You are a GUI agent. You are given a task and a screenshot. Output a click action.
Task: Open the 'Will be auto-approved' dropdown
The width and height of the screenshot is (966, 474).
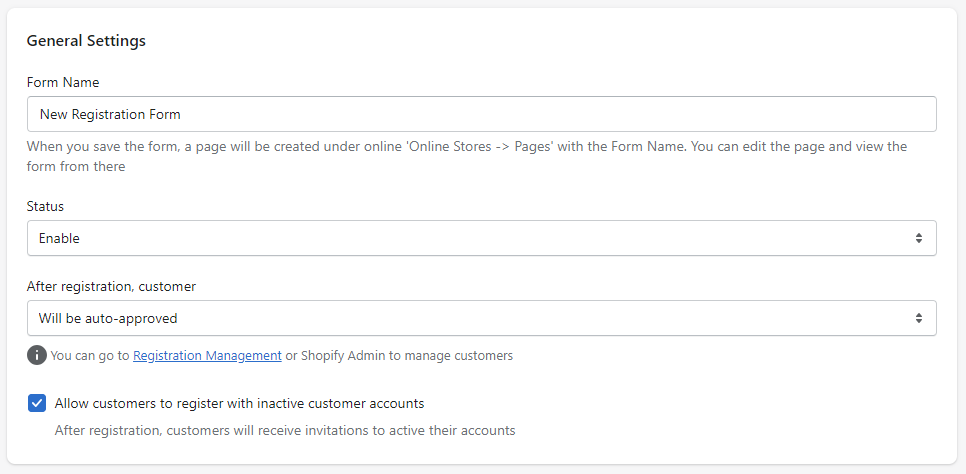(x=480, y=318)
